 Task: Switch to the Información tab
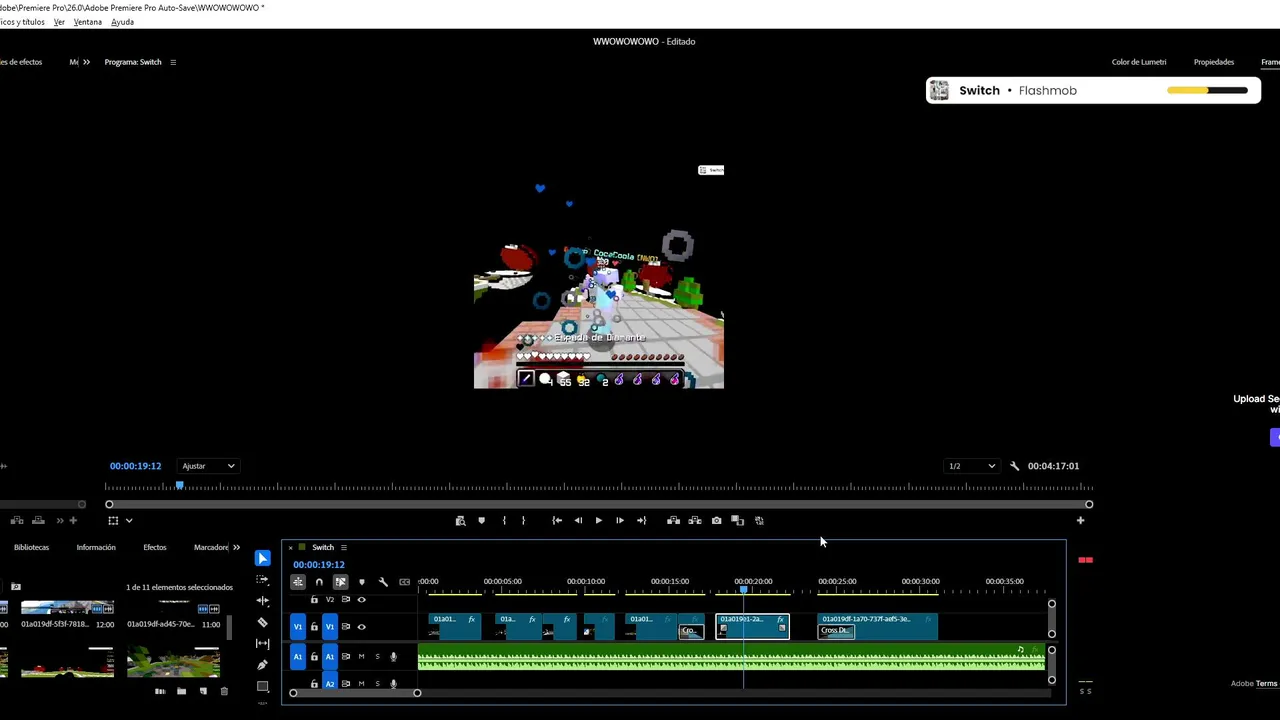(96, 548)
